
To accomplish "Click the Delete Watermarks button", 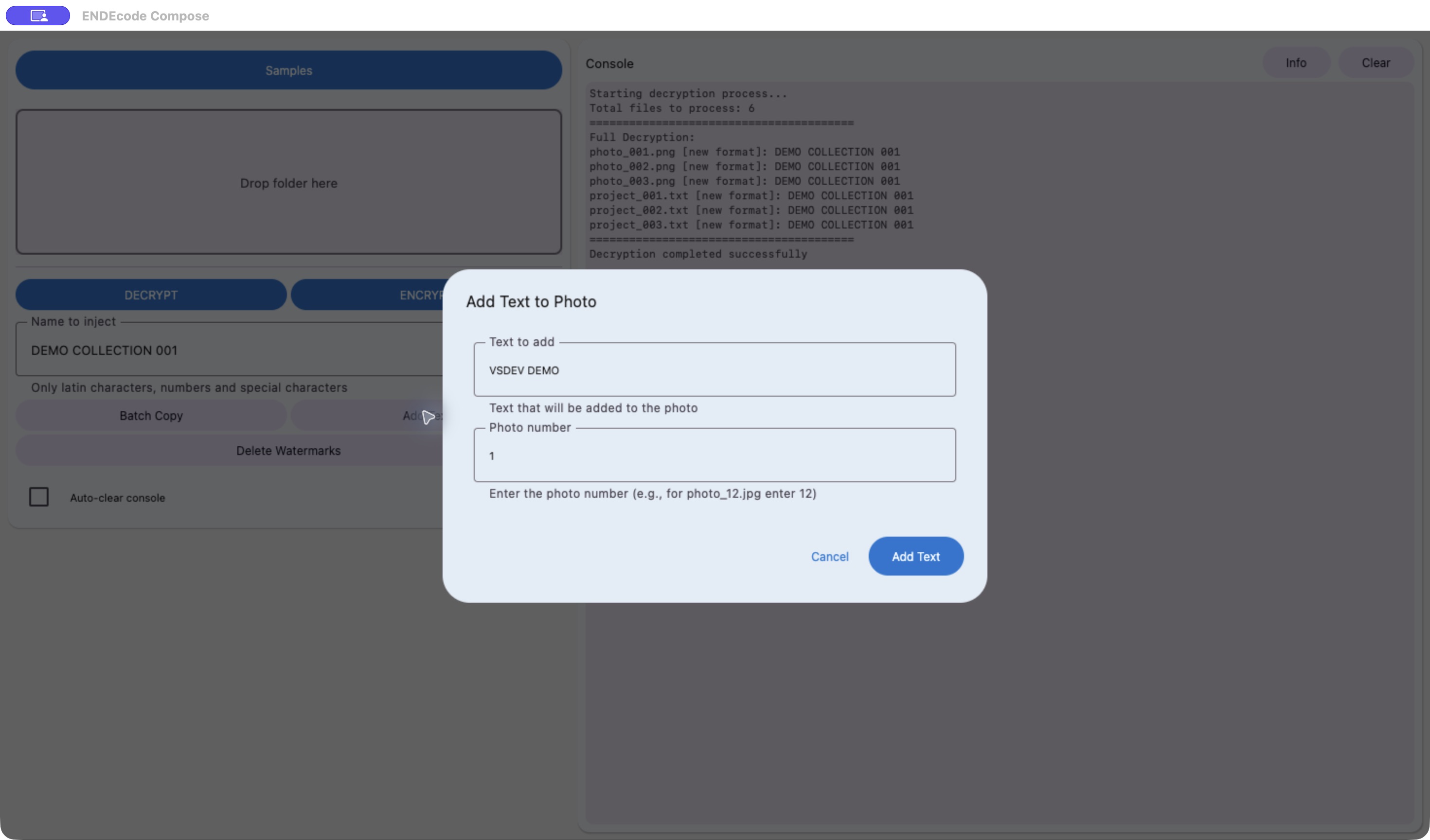I will (229, 450).
